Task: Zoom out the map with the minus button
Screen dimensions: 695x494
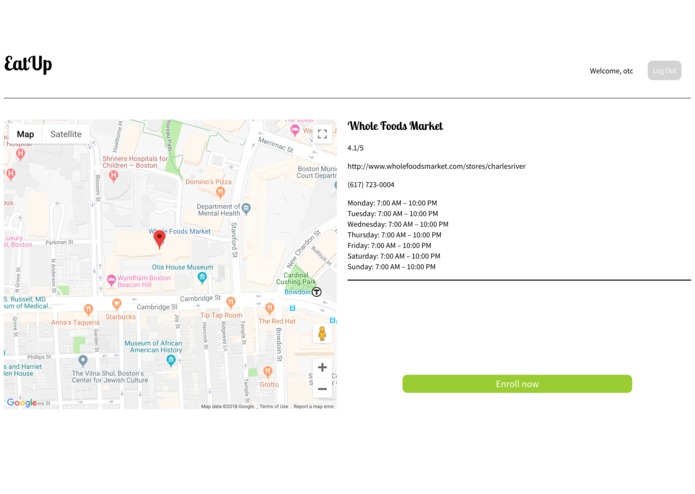Action: [322, 389]
